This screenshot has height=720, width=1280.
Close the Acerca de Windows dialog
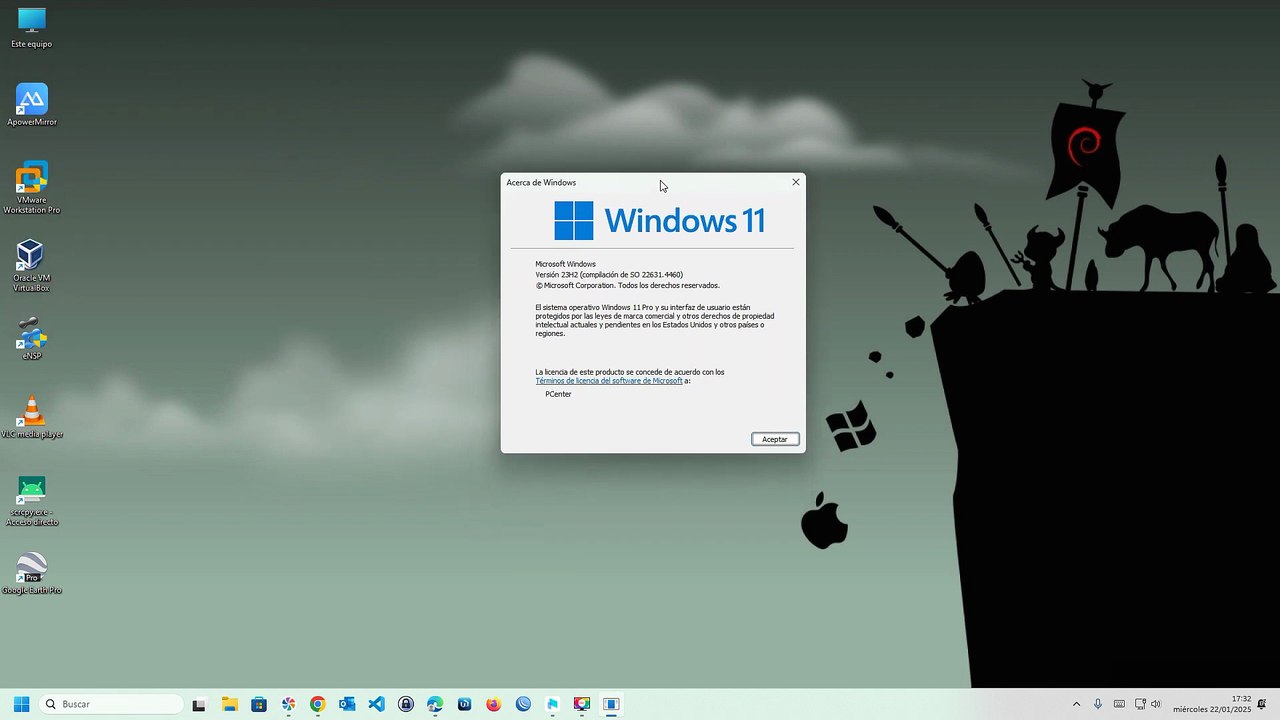[x=796, y=182]
